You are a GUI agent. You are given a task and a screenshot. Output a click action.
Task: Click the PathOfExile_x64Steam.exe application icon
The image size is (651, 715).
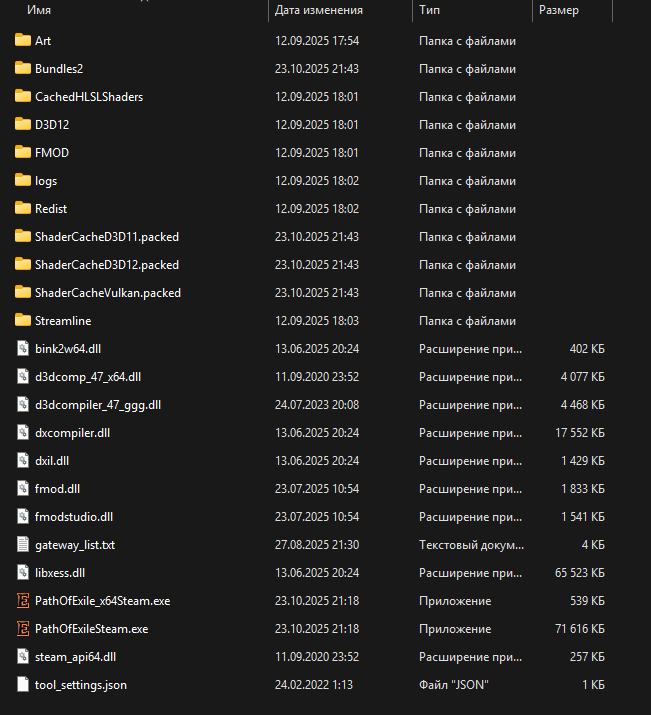(x=23, y=601)
